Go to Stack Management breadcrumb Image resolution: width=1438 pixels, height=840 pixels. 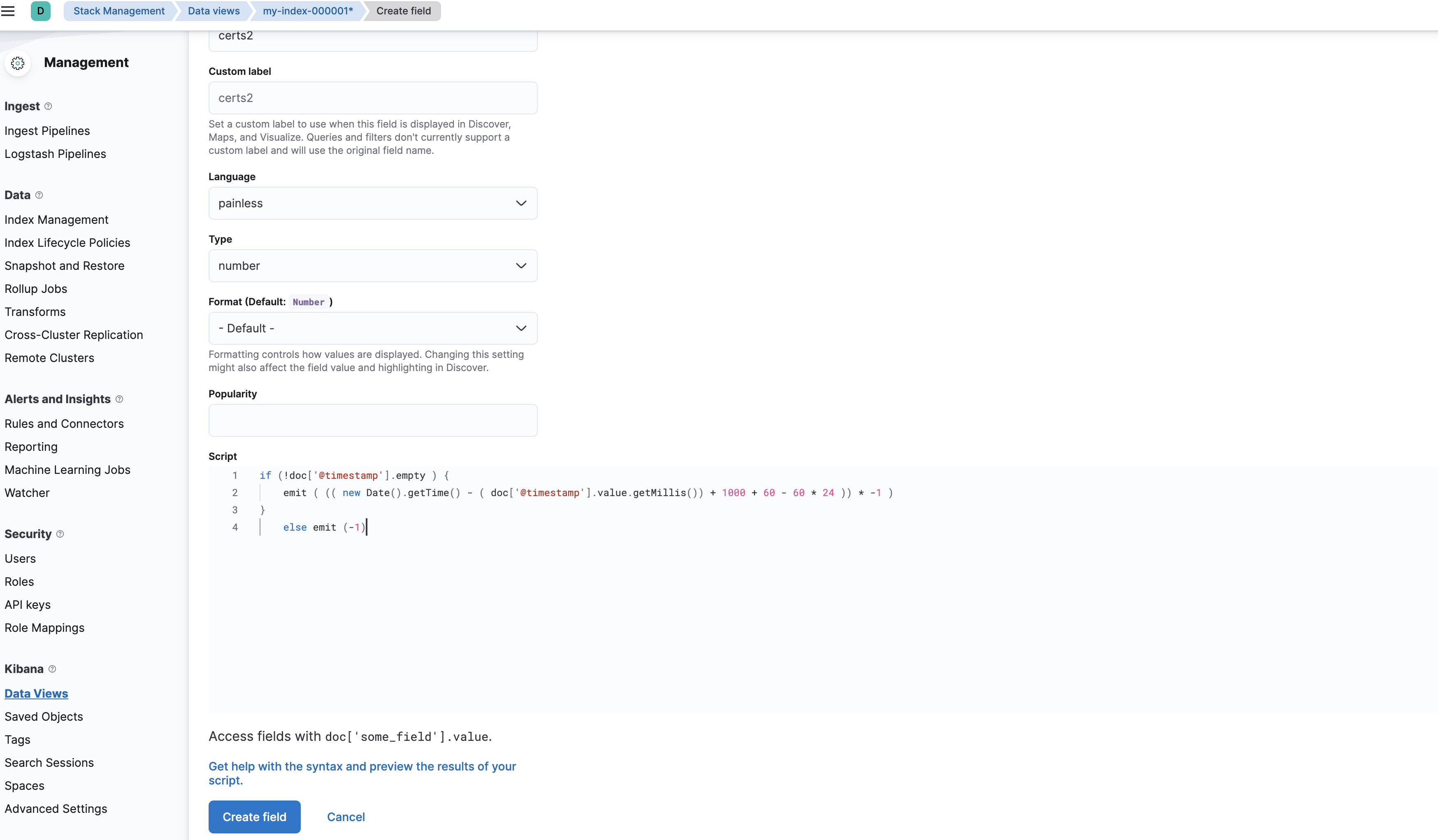pyautogui.click(x=118, y=11)
